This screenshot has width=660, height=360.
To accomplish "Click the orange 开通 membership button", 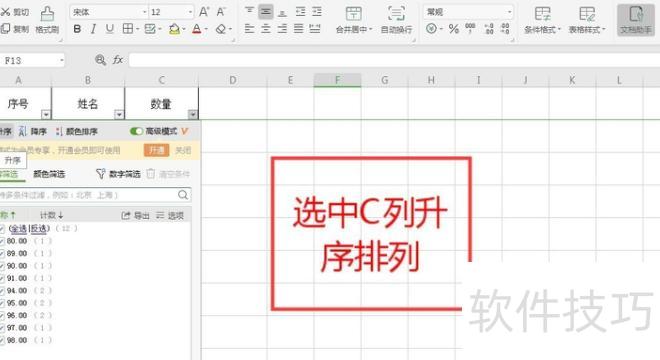I will pos(156,150).
